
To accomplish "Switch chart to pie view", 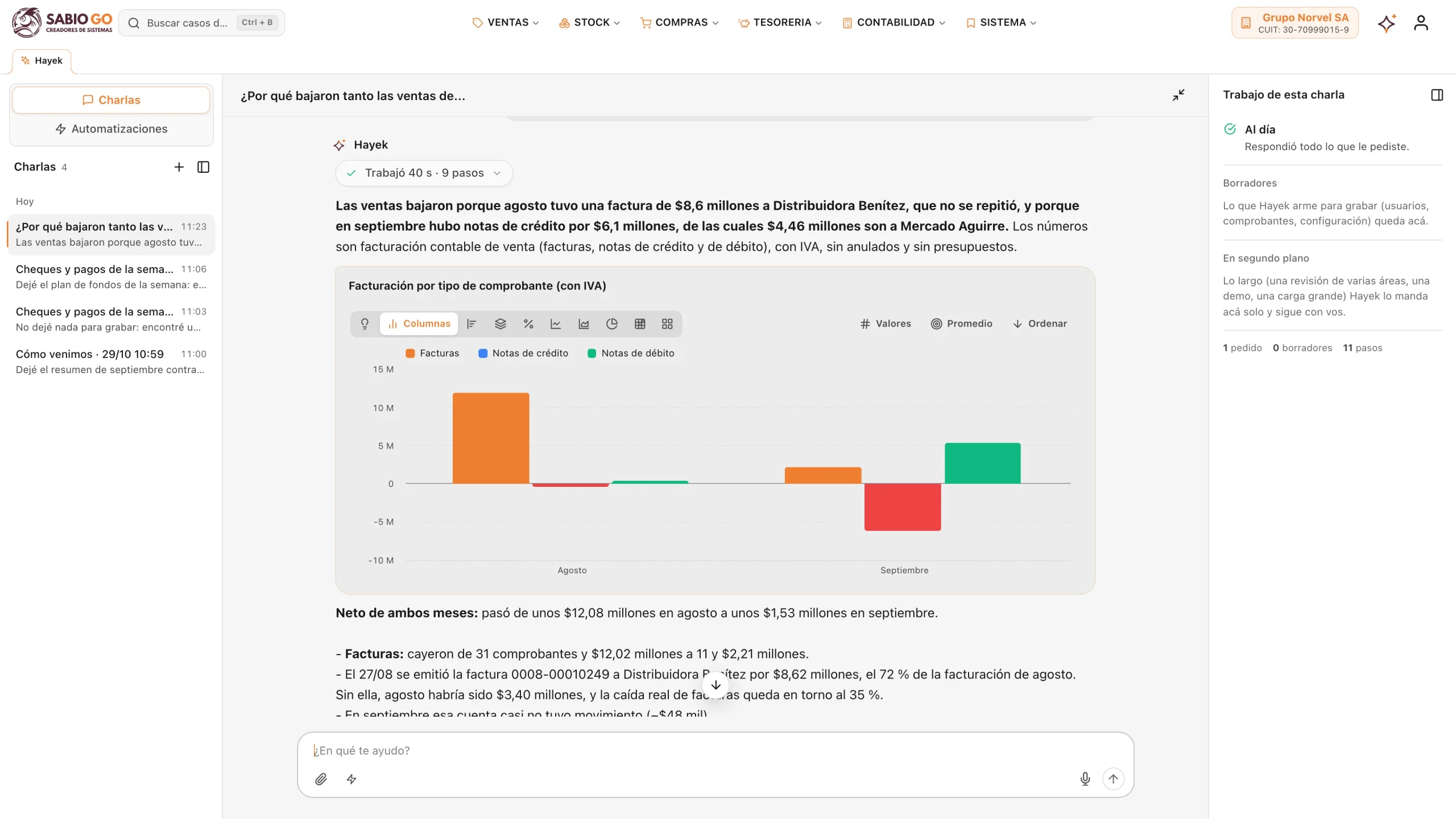I will (612, 324).
